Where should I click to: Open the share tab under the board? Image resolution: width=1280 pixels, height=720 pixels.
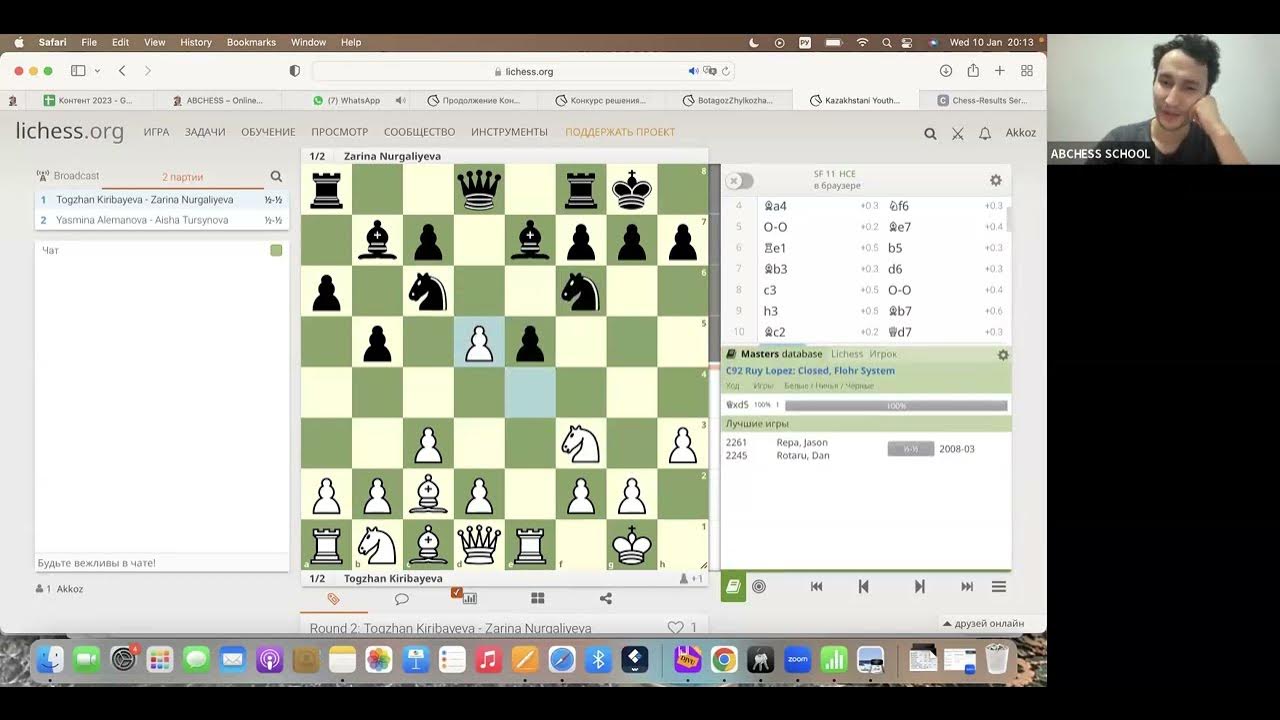[605, 599]
